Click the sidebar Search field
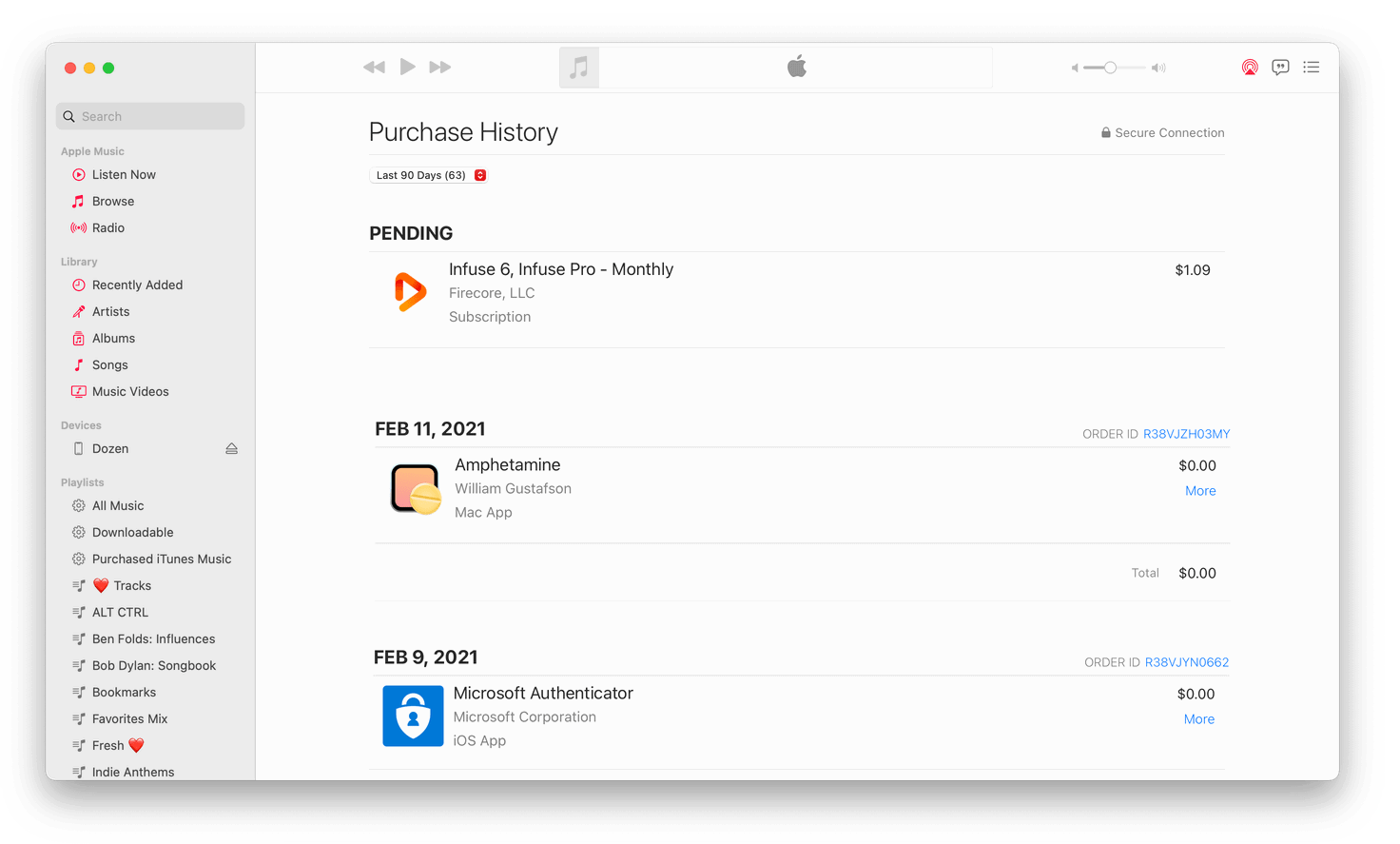The width and height of the screenshot is (1400, 844). [x=150, y=116]
